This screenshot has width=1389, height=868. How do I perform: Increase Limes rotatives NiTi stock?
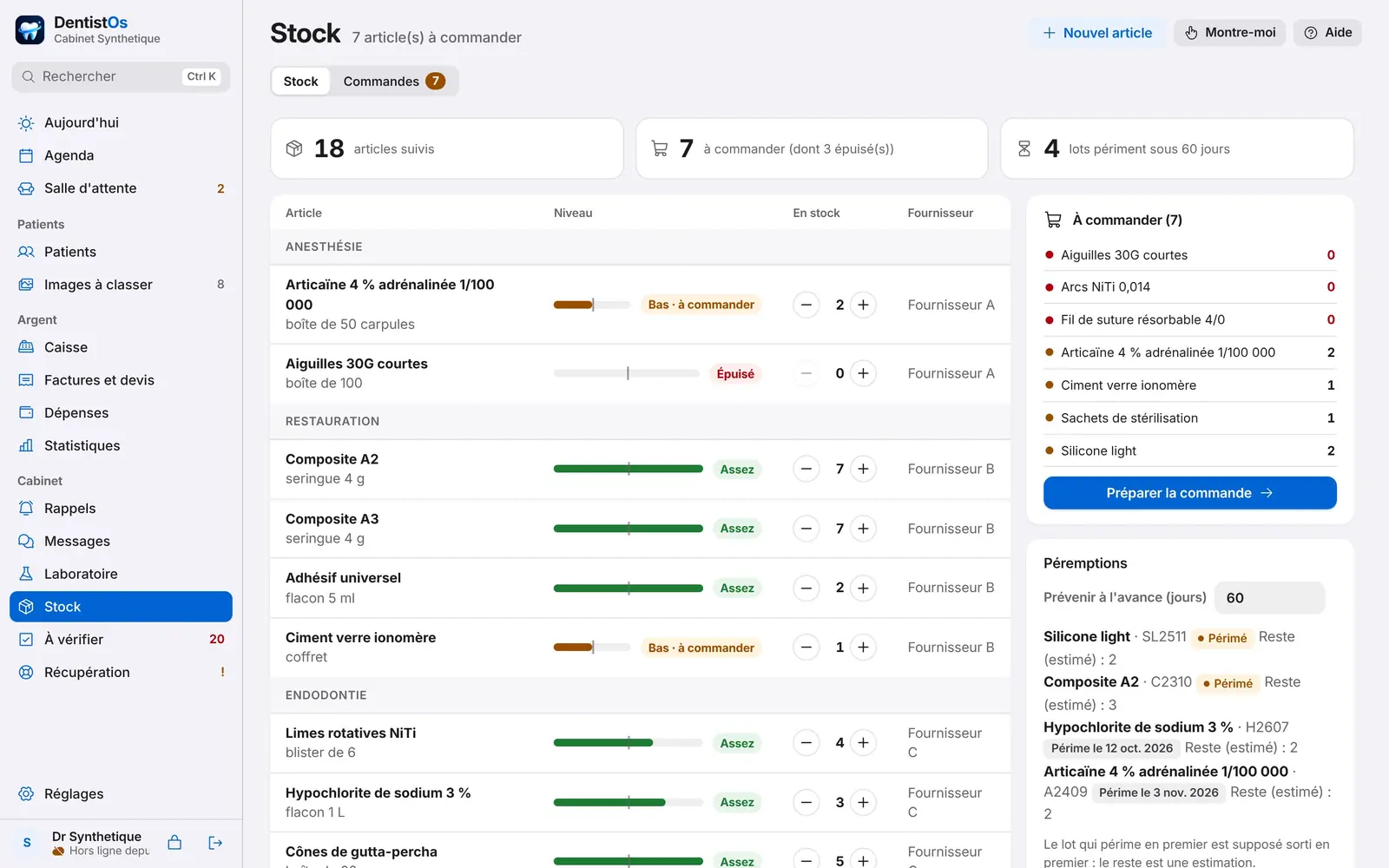tap(863, 743)
